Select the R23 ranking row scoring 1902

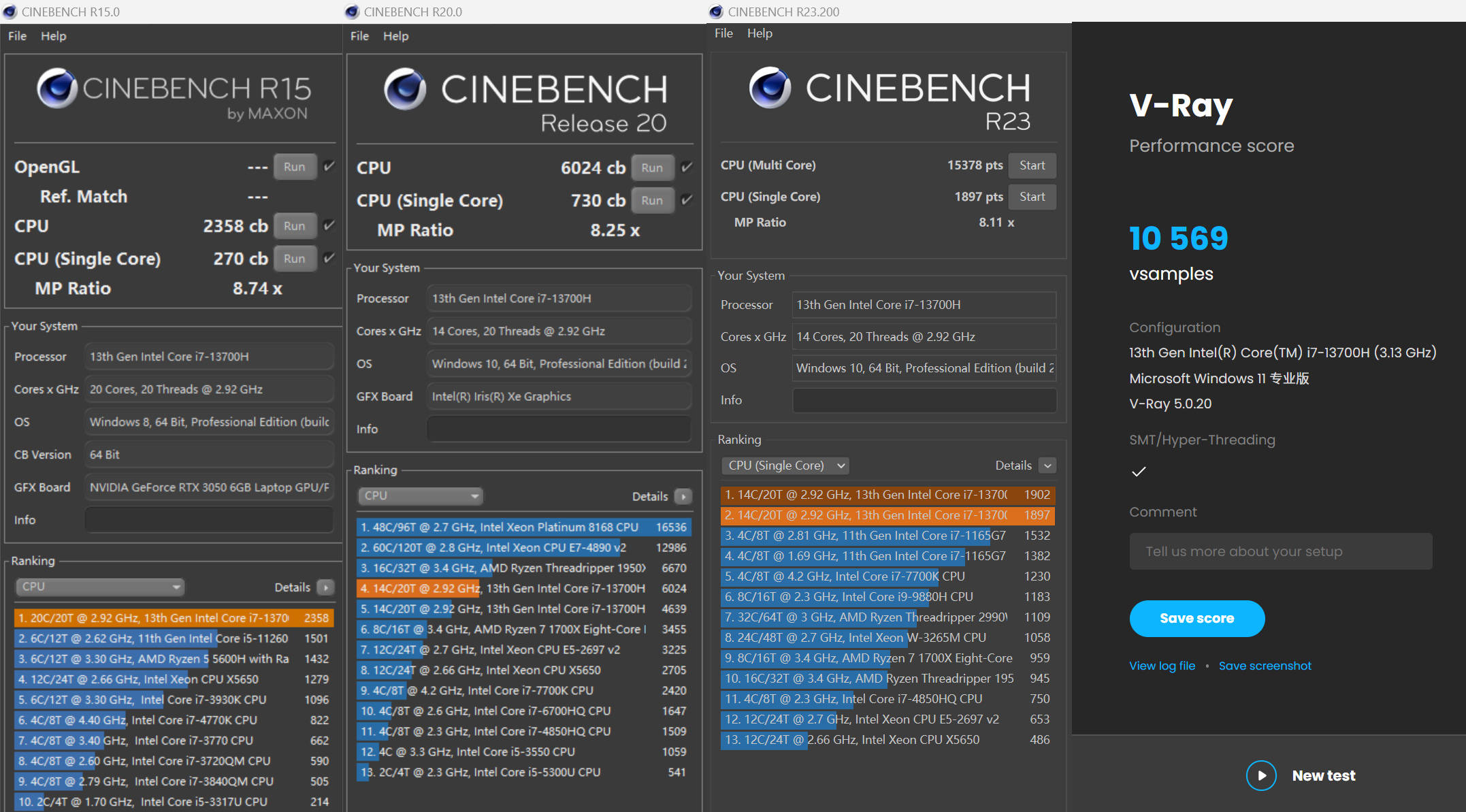[x=887, y=495]
